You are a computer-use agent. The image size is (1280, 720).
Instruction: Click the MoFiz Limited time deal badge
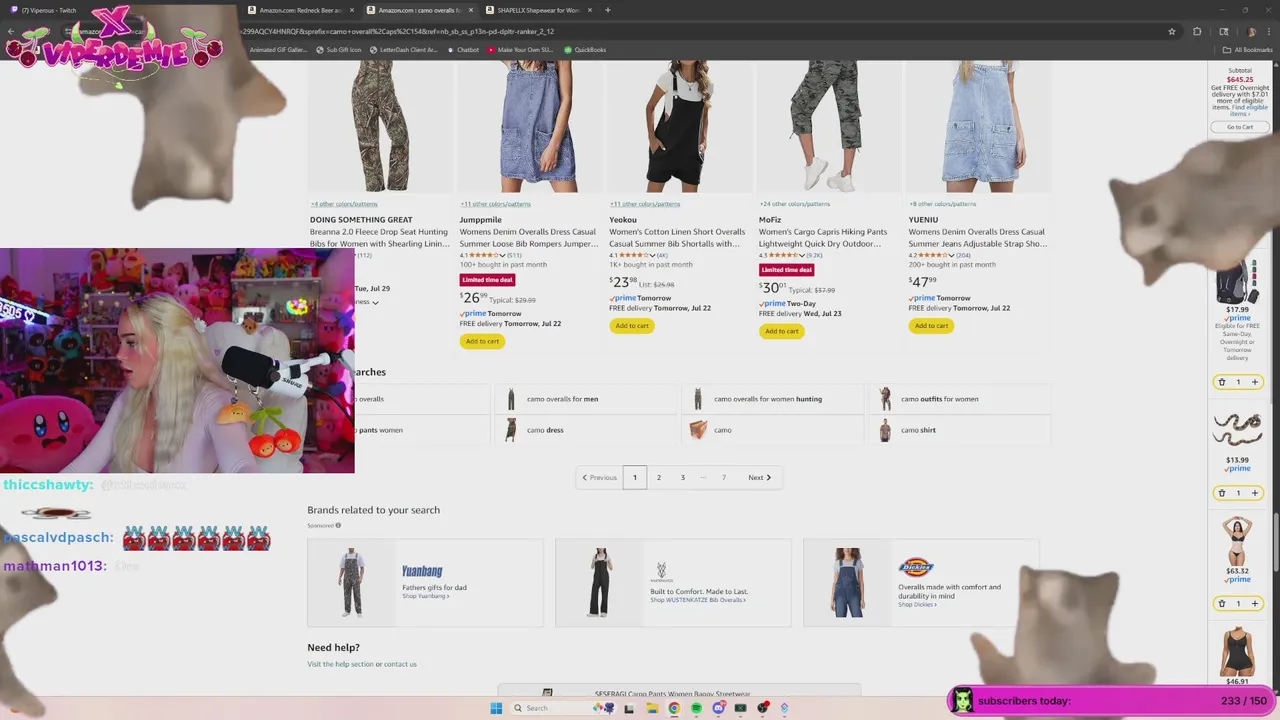coord(786,270)
